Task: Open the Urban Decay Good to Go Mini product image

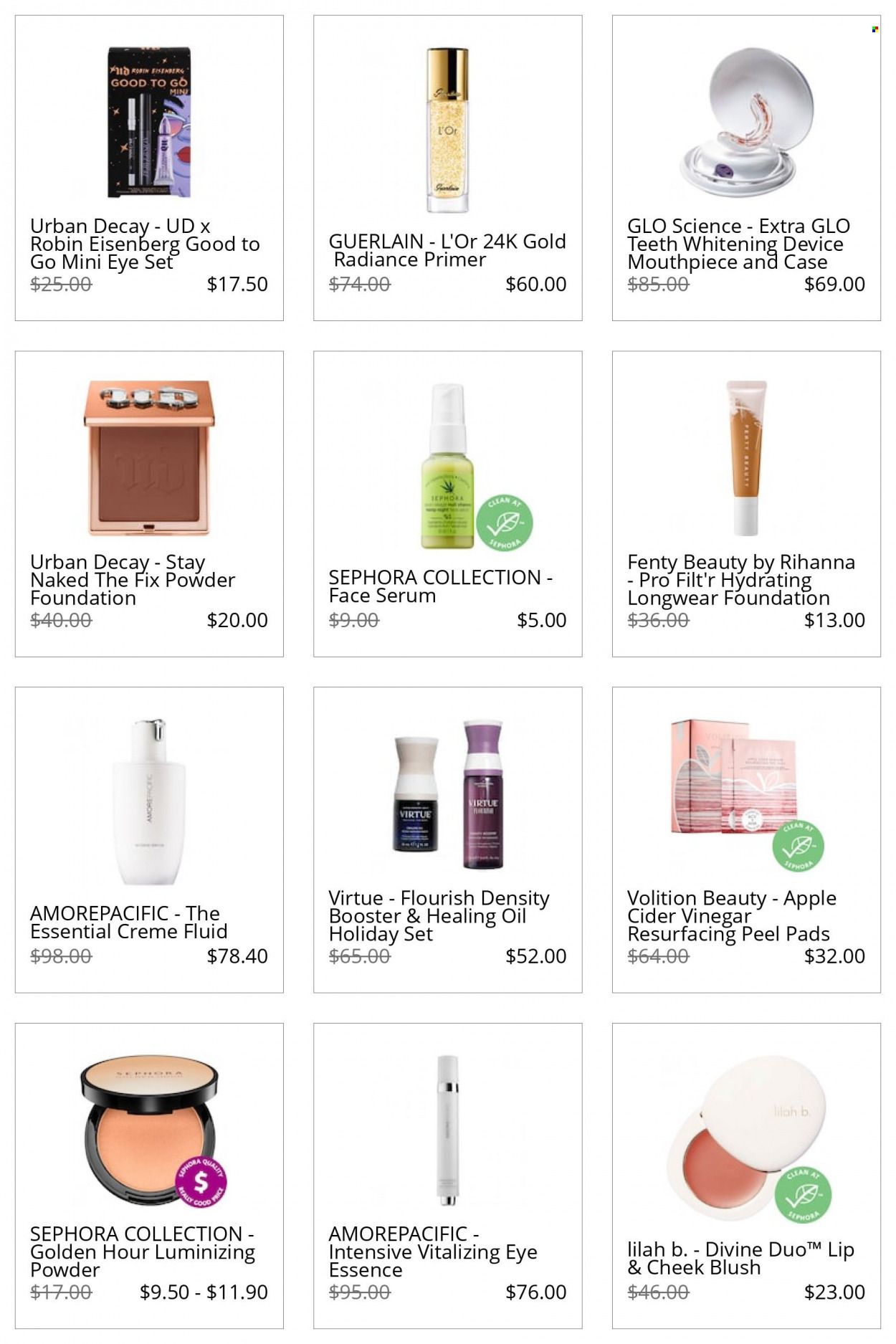Action: pyautogui.click(x=149, y=122)
